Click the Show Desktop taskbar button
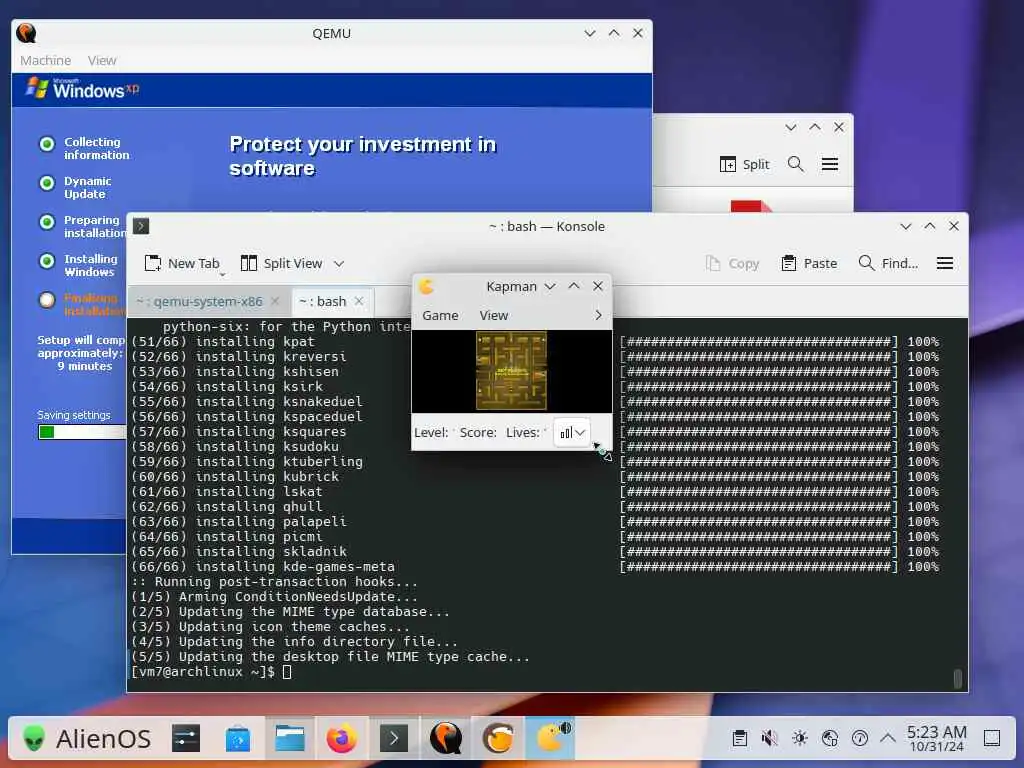 (x=992, y=739)
